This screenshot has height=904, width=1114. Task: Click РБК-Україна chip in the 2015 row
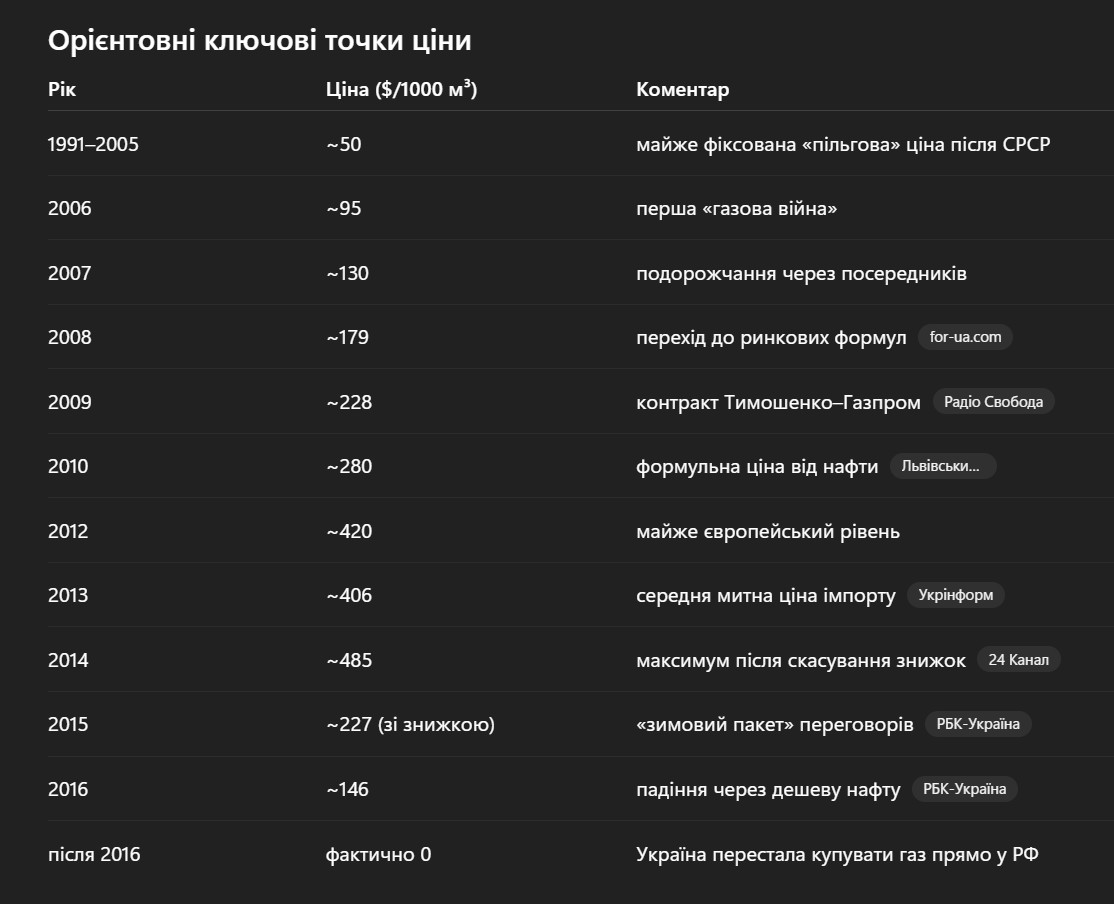click(x=978, y=724)
